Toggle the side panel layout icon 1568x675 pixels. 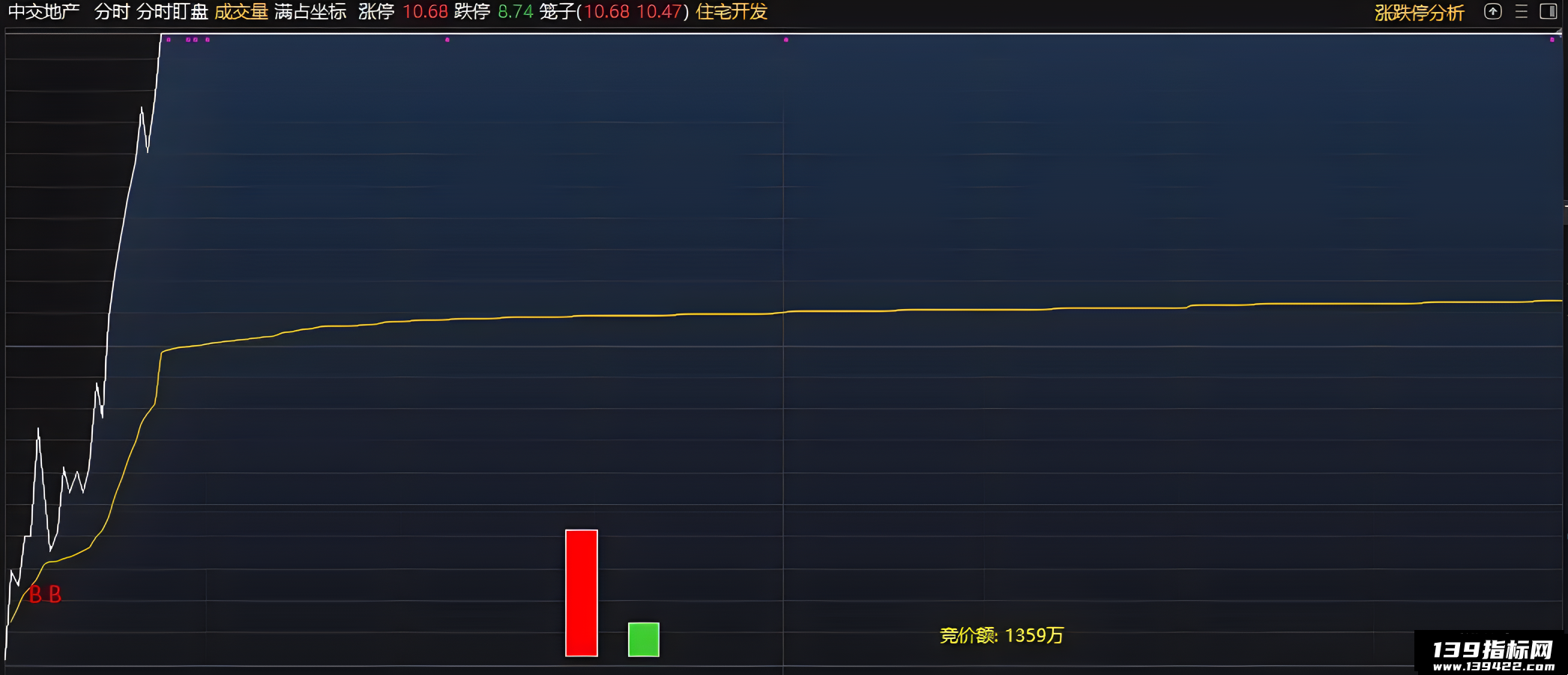[1549, 11]
